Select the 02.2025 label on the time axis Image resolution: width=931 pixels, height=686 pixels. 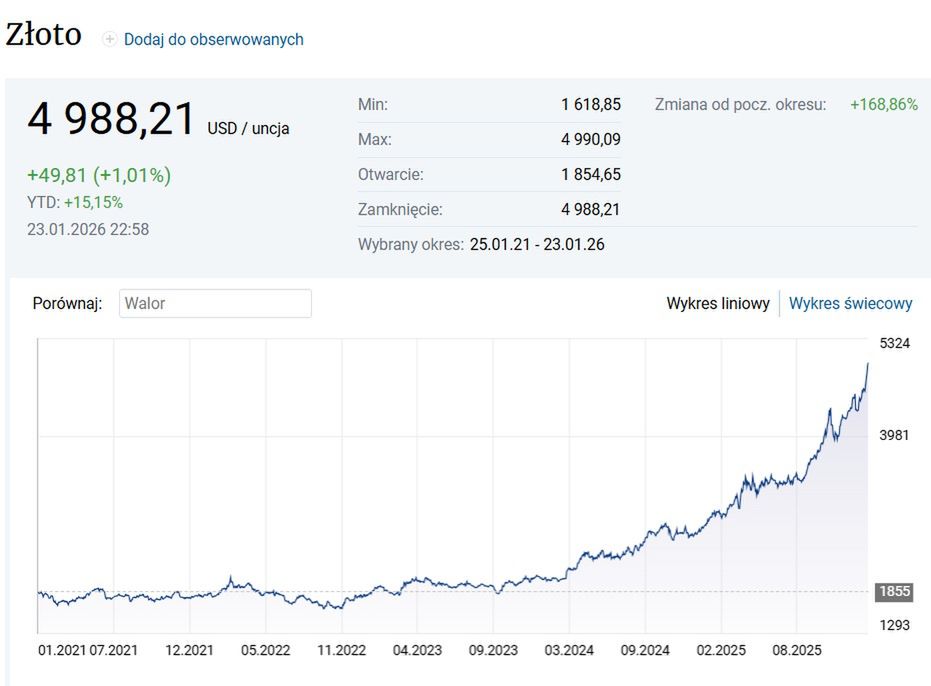(x=721, y=650)
